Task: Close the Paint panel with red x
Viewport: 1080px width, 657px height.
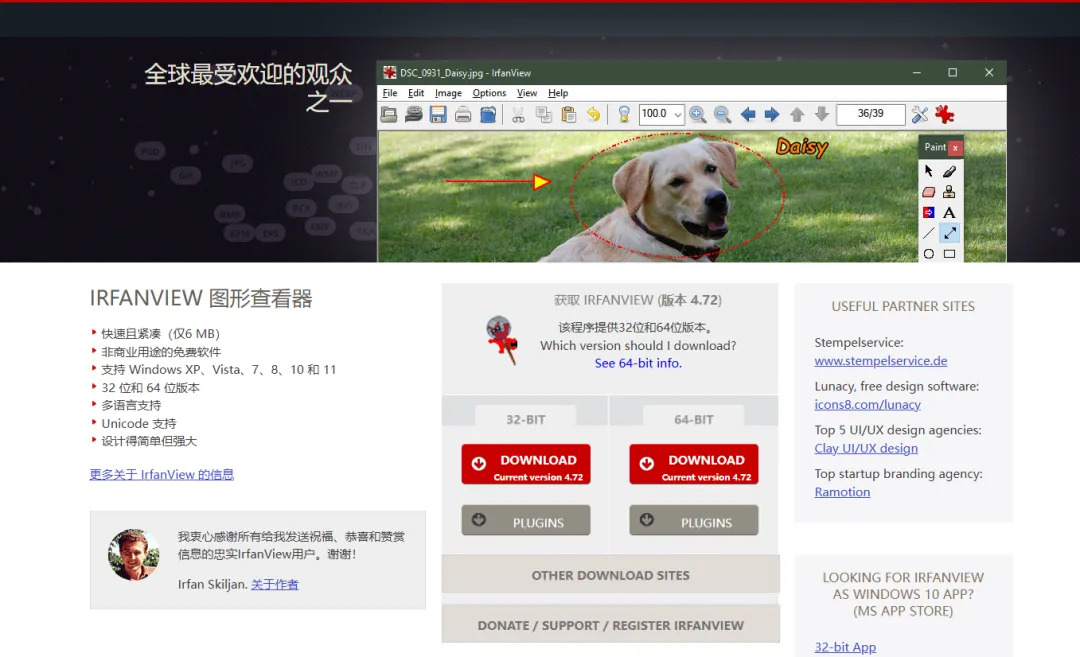Action: coord(955,147)
